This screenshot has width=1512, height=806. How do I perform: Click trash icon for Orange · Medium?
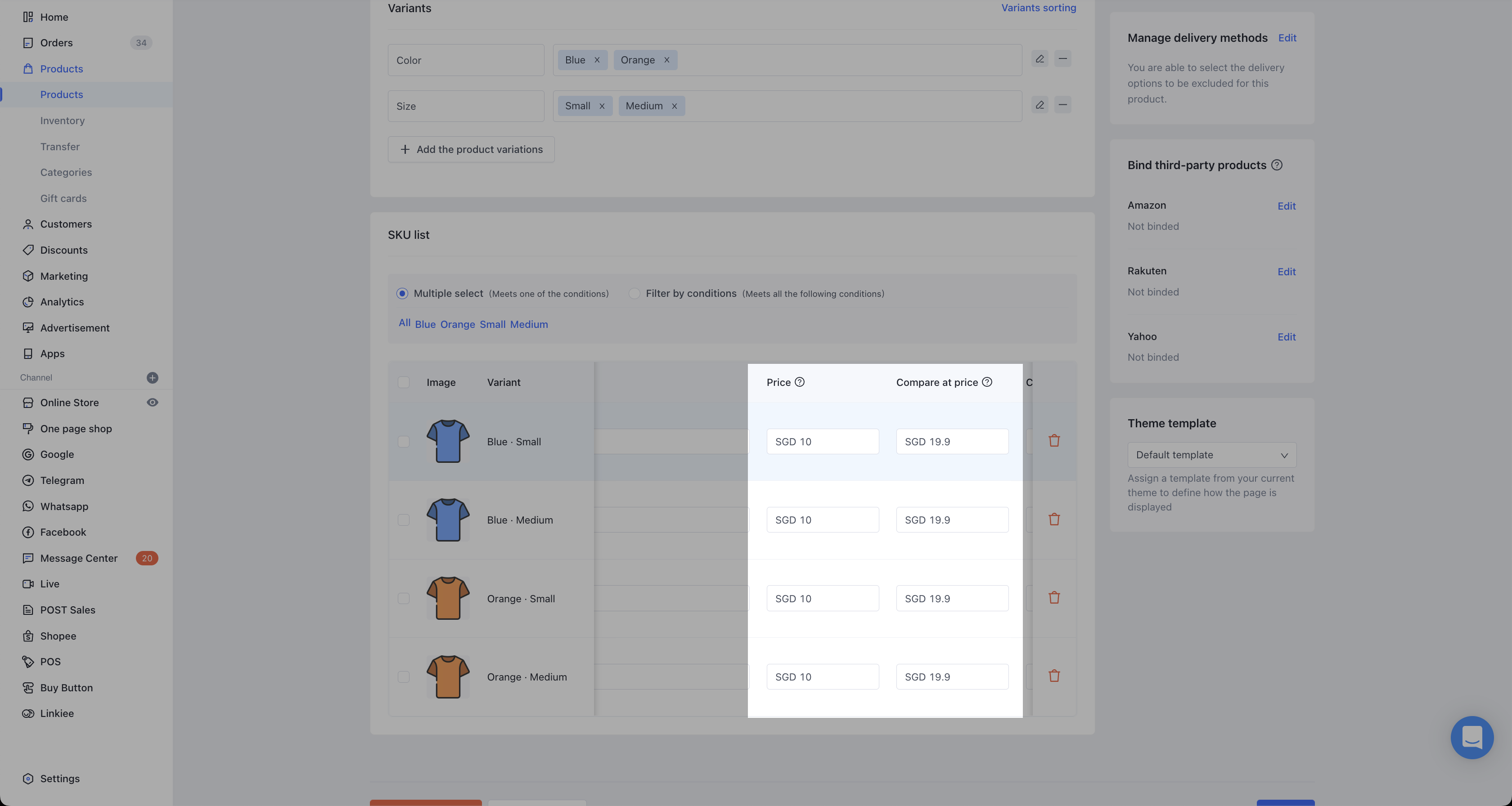(1053, 676)
